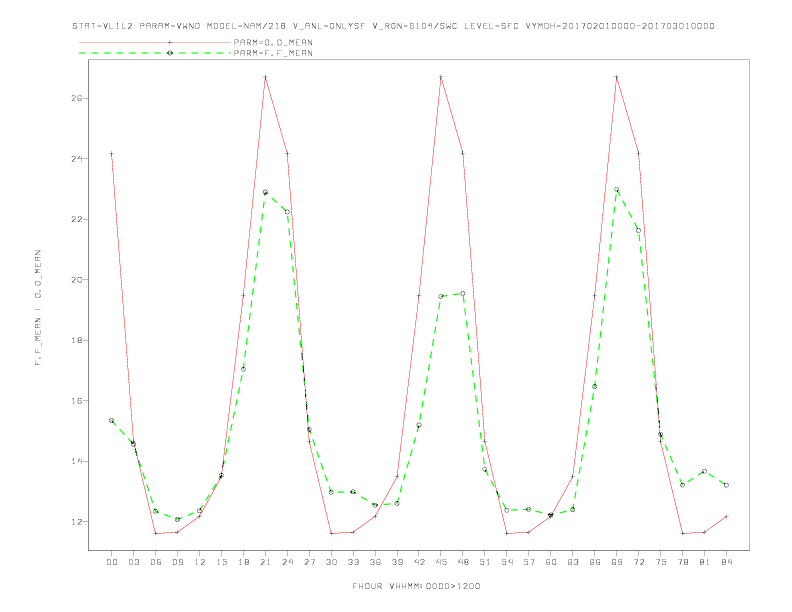This screenshot has width=792, height=612.
Task: Click the green circle data point at hour 00
Action: click(x=112, y=421)
